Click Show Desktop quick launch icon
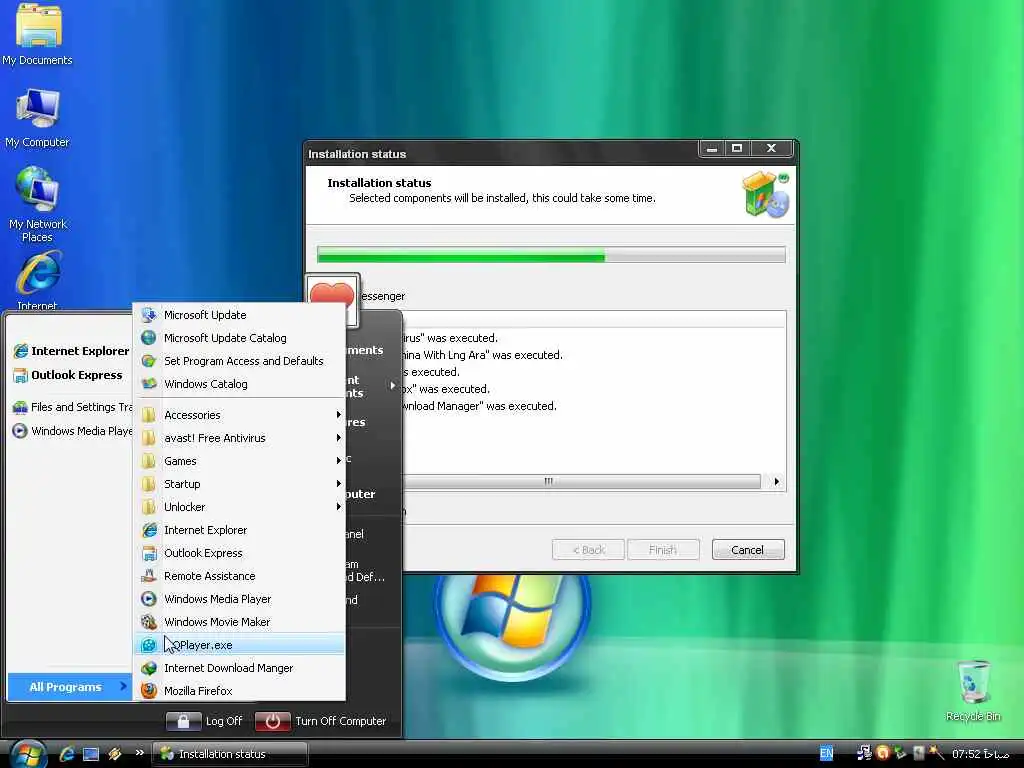Image resolution: width=1024 pixels, height=768 pixels. 91,754
